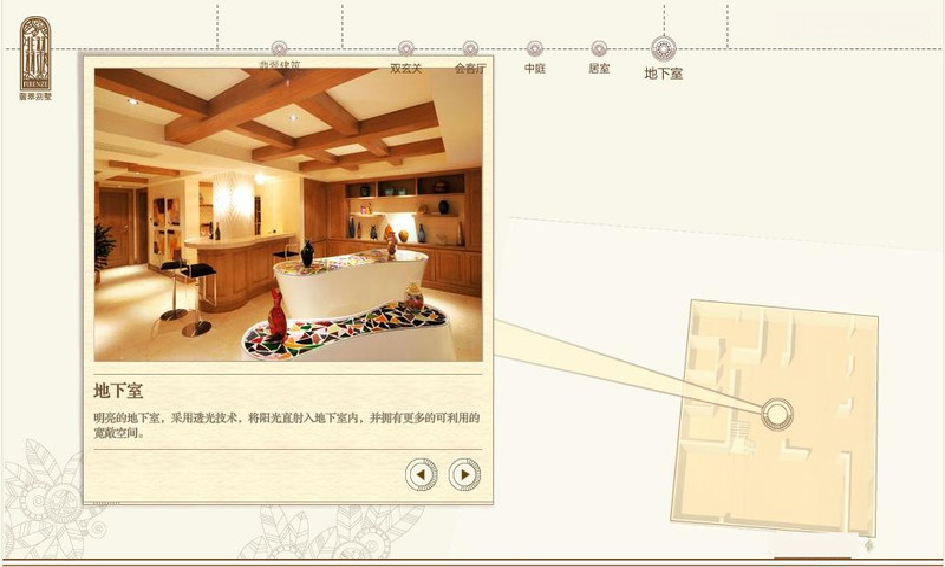Click the basement interior photo
The image size is (945, 567).
288,215
